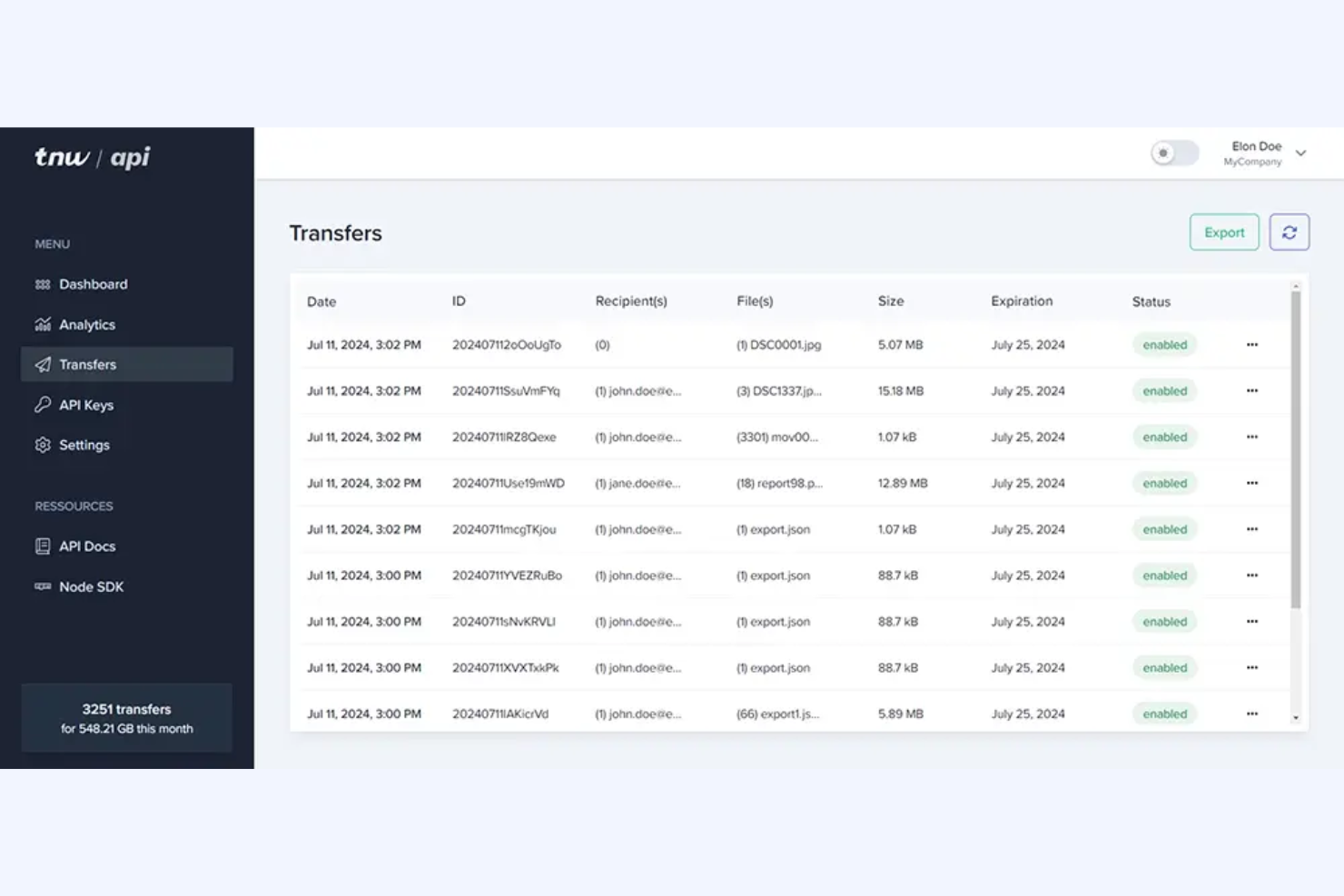Viewport: 1344px width, 896px height.
Task: Open the actions menu for transfer 202407112oOoUgTo
Action: tap(1252, 345)
